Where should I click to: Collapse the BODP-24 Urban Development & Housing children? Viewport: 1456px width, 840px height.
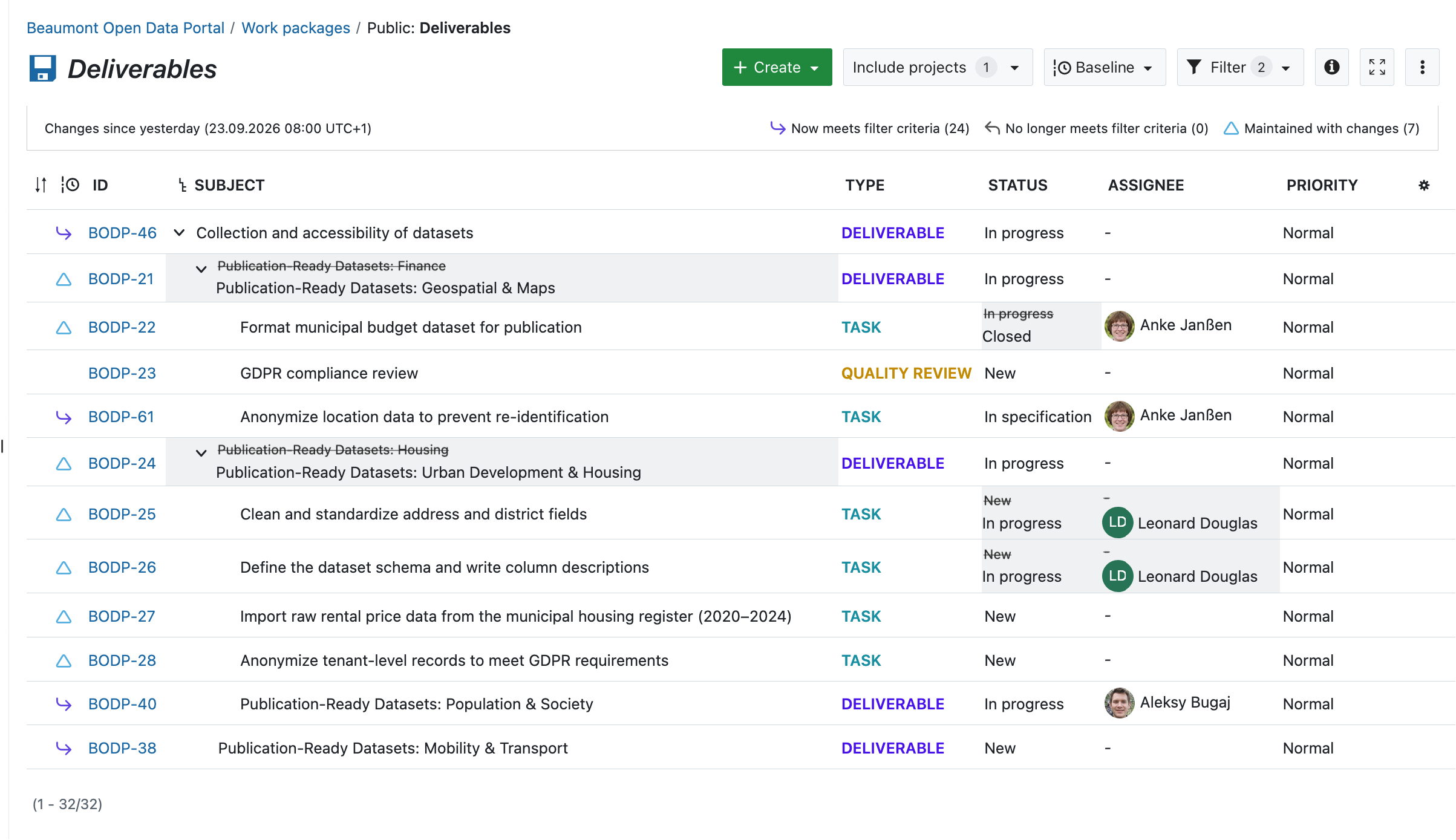point(201,452)
